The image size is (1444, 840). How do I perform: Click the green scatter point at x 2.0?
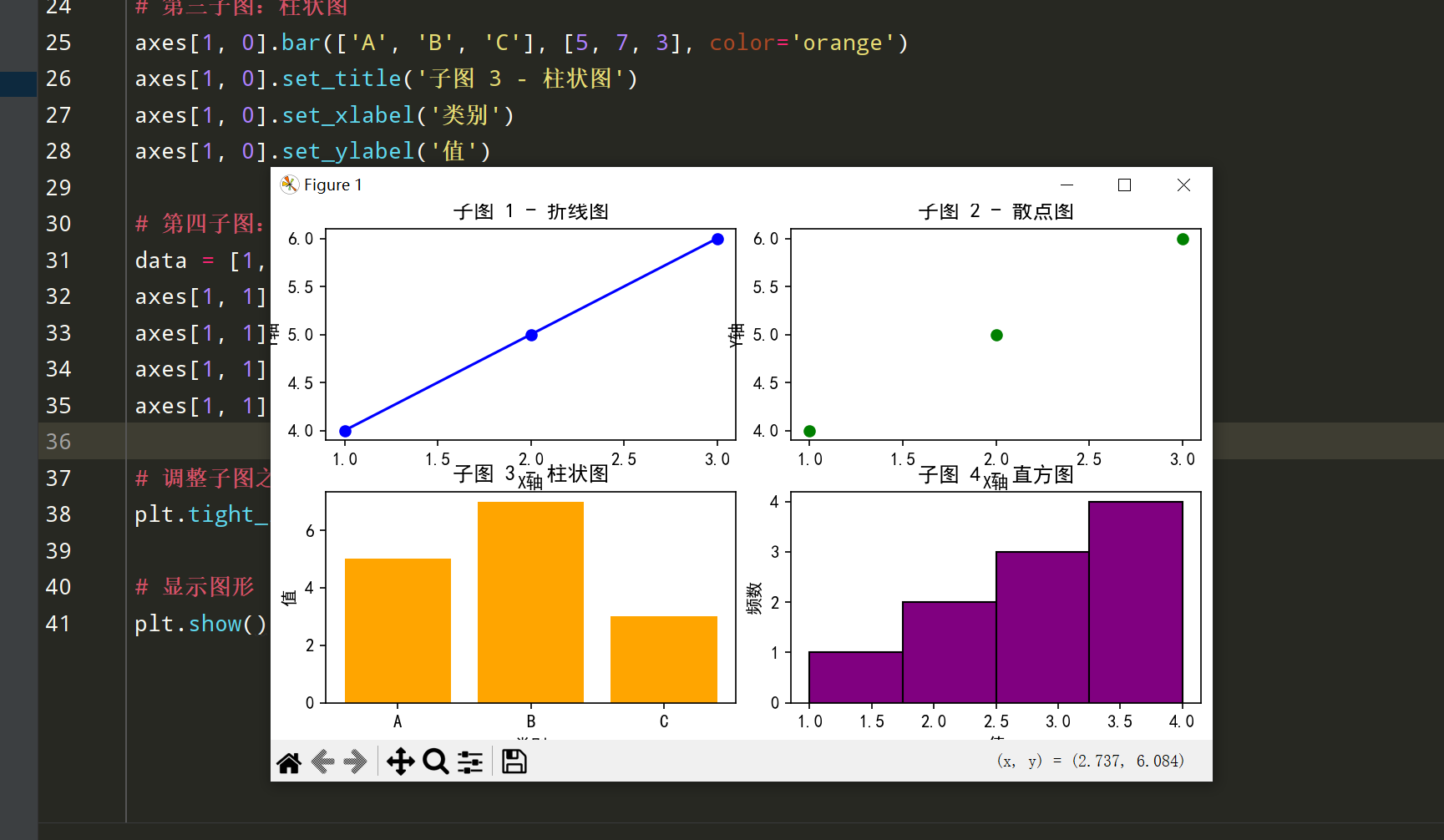click(x=996, y=335)
